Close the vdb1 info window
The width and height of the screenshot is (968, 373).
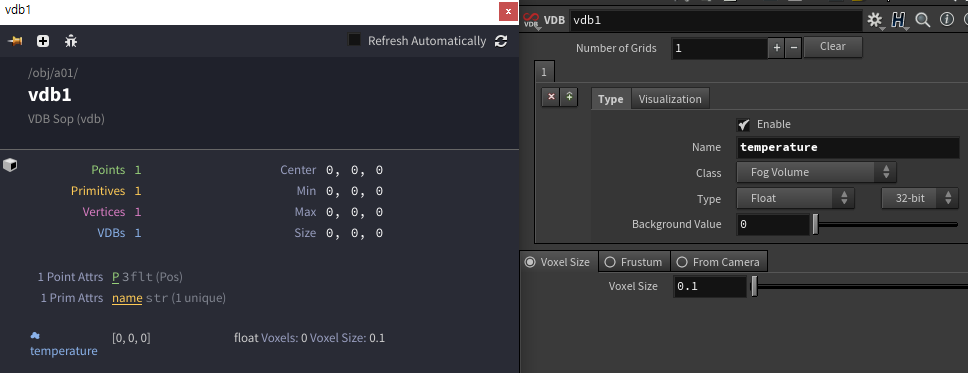pyautogui.click(x=508, y=12)
